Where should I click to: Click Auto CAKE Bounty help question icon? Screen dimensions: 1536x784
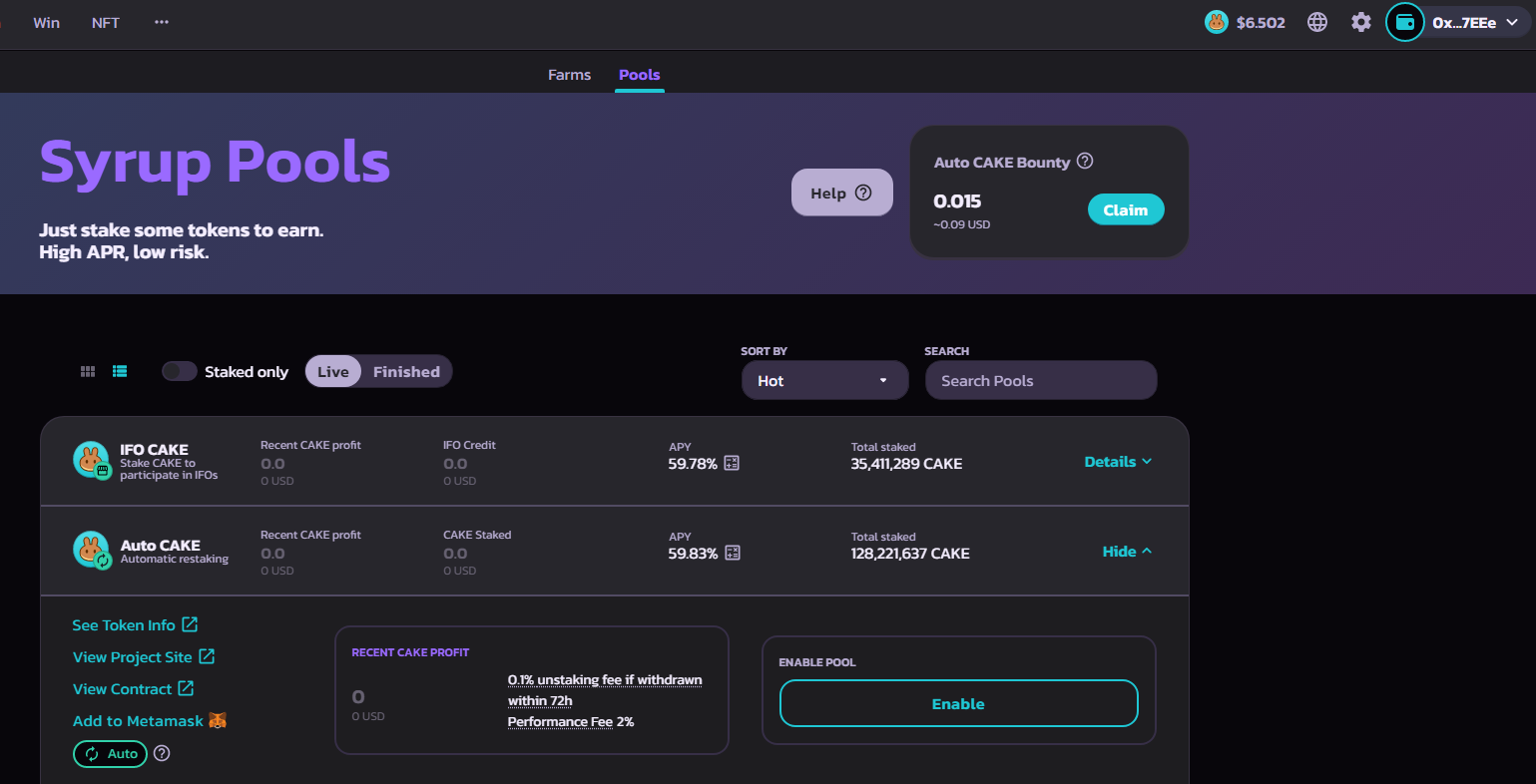[x=1085, y=161]
